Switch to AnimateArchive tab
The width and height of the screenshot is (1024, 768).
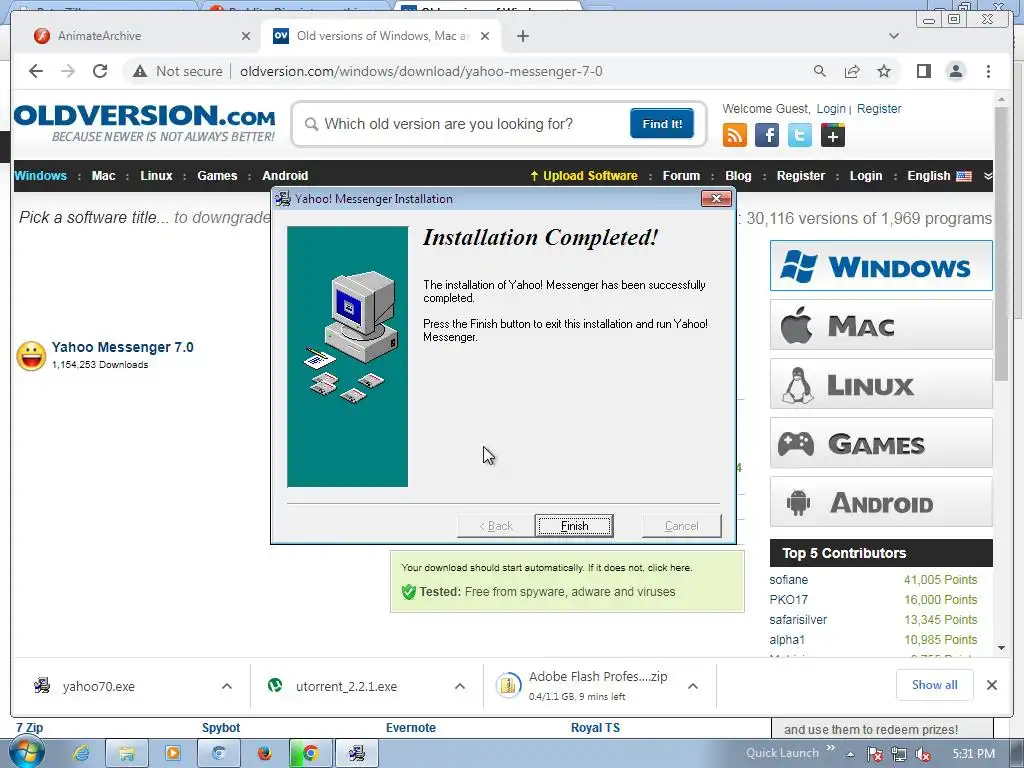(140, 36)
